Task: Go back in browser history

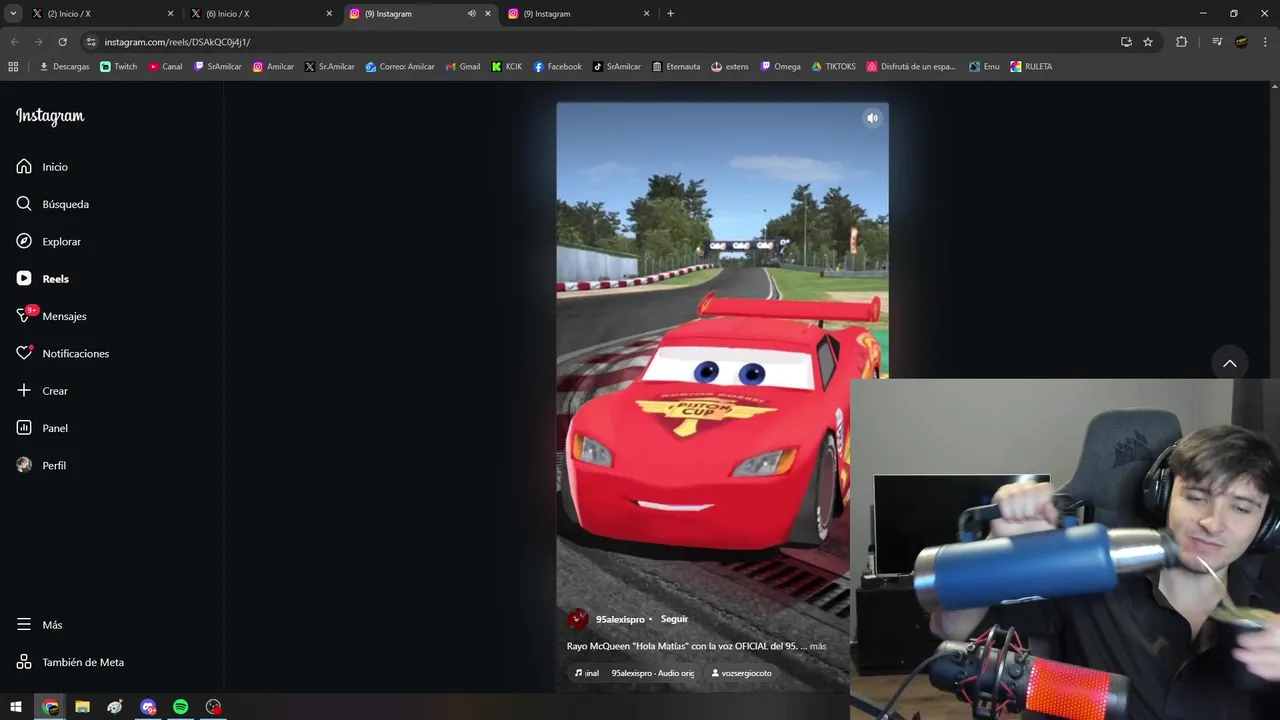Action: coord(14,42)
